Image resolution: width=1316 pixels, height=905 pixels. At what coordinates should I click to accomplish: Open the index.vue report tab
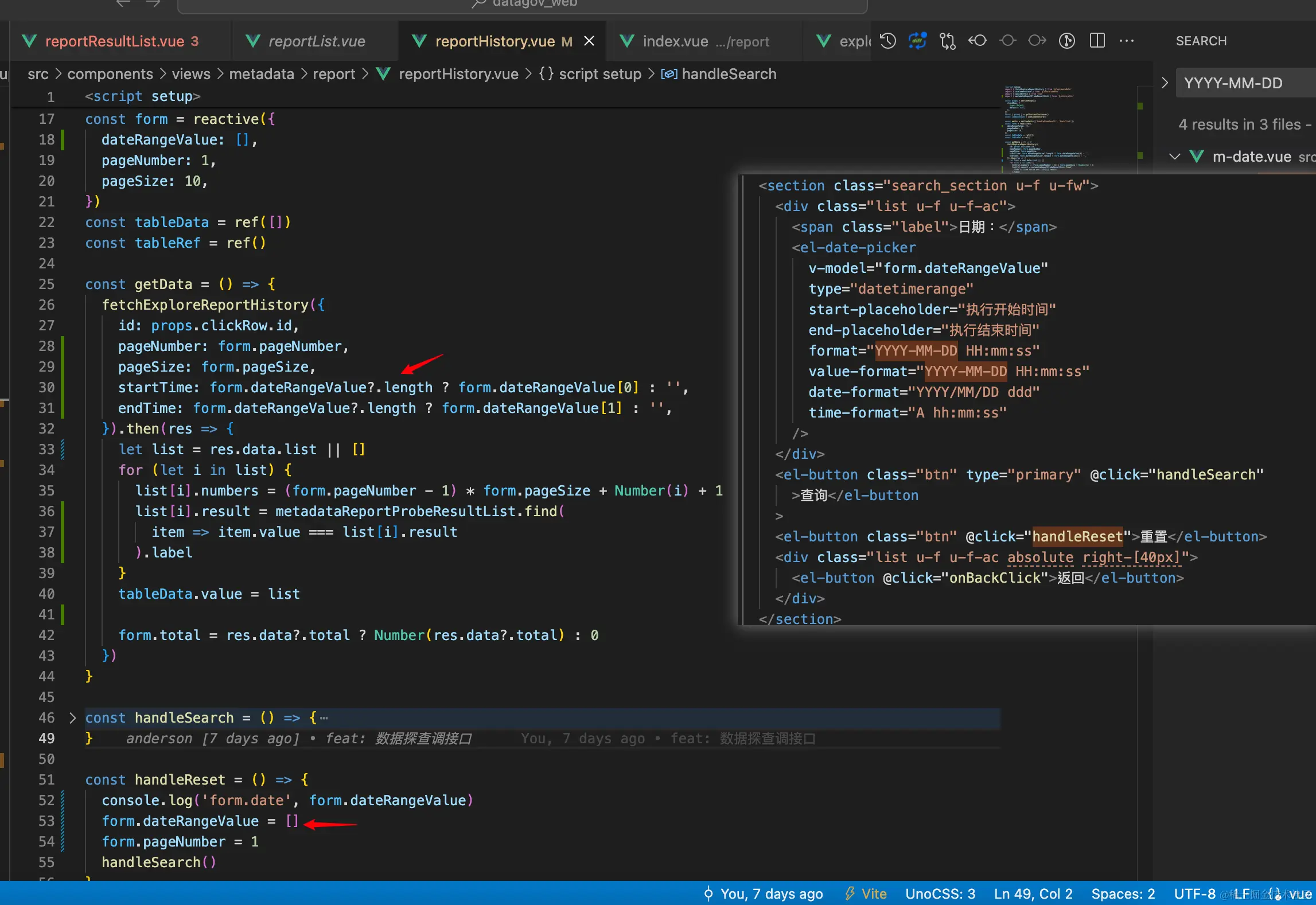pyautogui.click(x=675, y=41)
